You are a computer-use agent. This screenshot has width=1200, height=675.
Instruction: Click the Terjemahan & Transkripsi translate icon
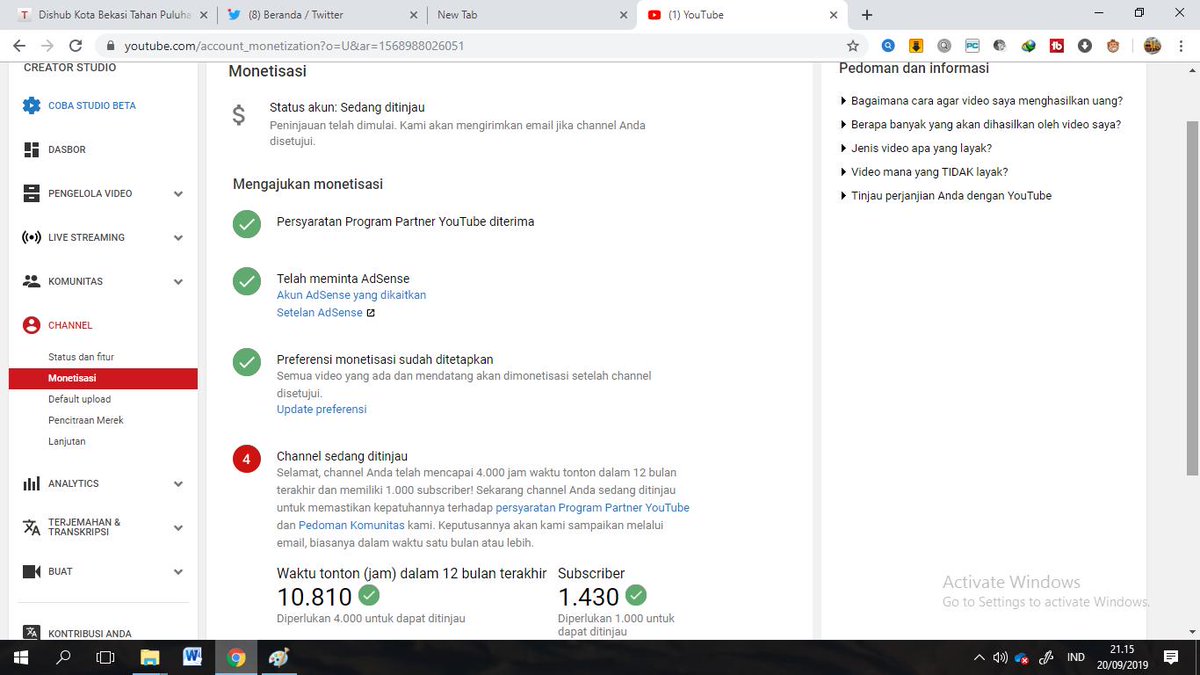[x=31, y=527]
